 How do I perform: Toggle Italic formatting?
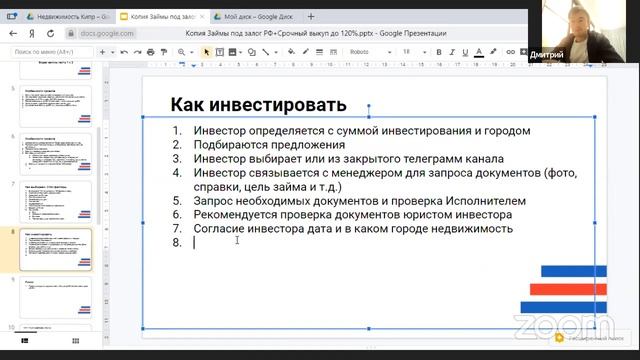(452, 52)
